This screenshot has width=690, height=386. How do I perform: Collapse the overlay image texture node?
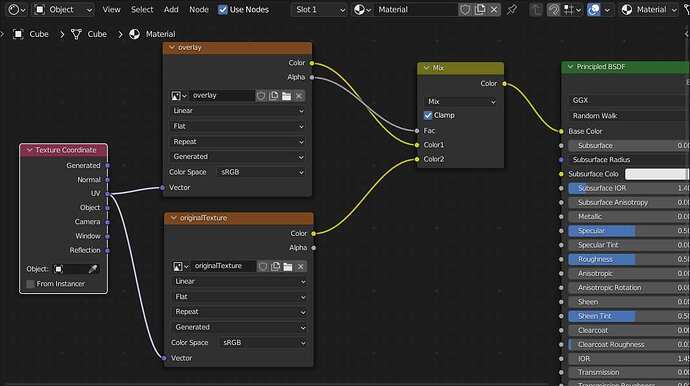172,48
